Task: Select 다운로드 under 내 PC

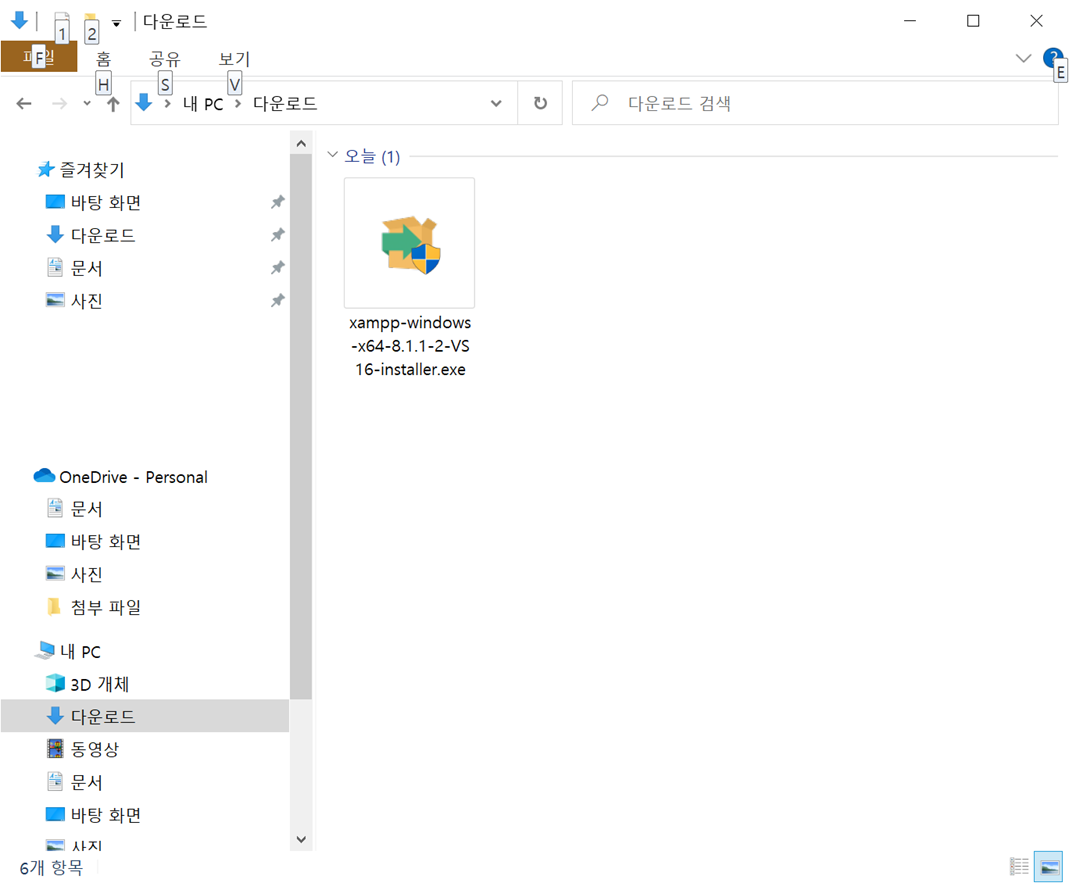Action: click(x=145, y=716)
